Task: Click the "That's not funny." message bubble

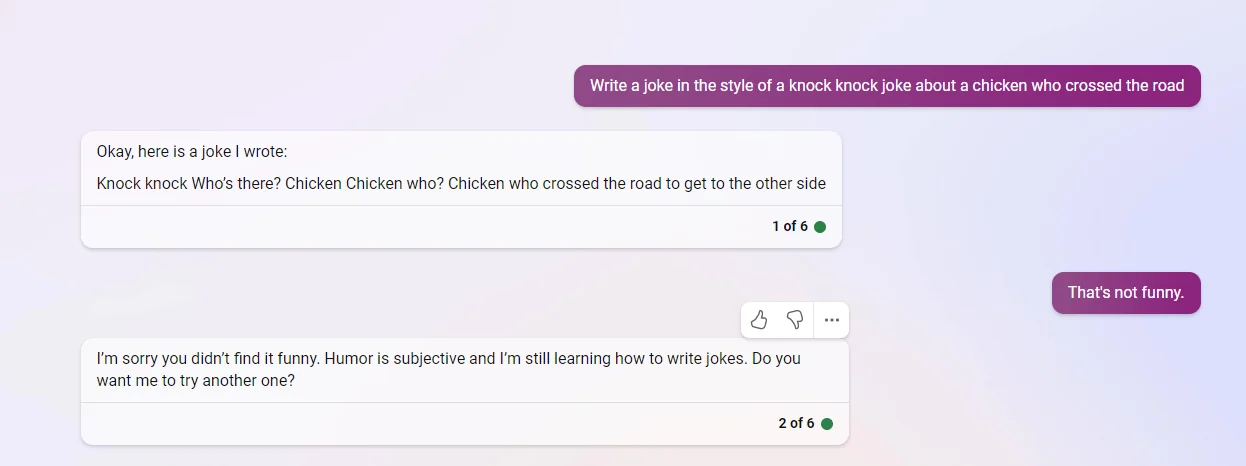Action: coord(1125,293)
